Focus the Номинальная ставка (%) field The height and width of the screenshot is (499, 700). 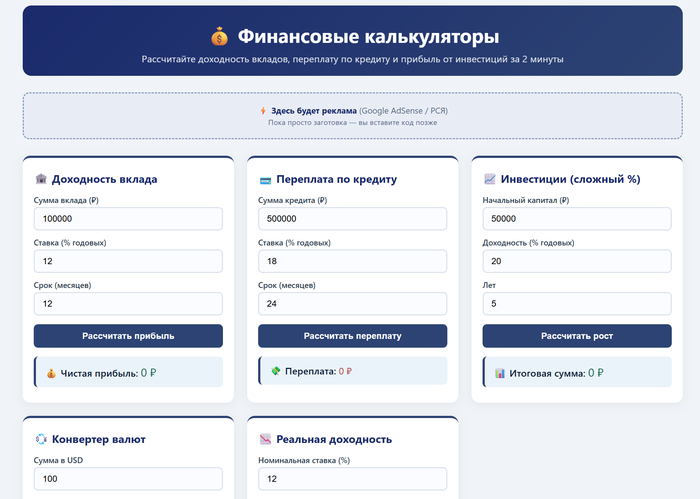353,479
